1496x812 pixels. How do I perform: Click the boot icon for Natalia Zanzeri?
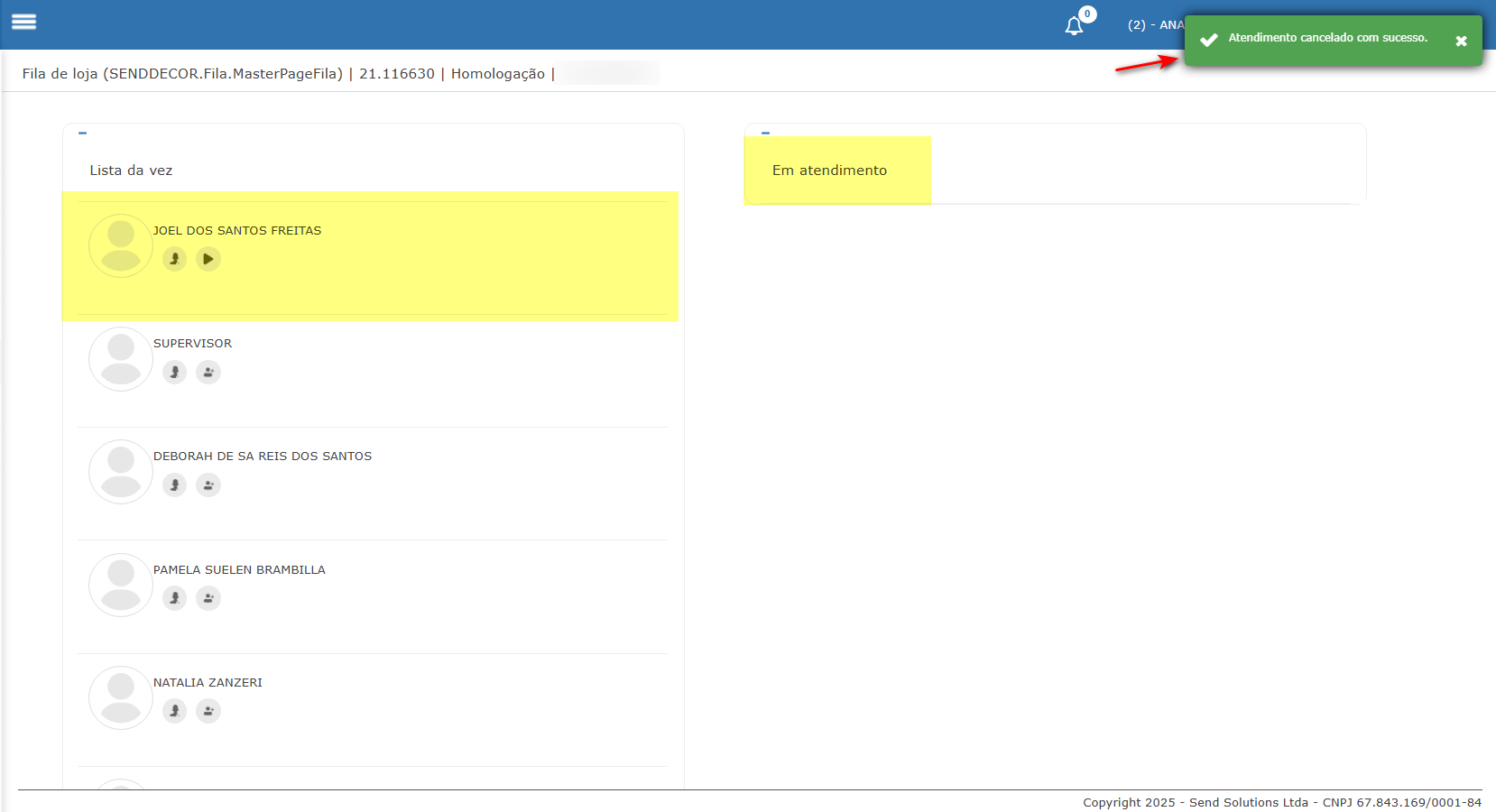click(174, 711)
